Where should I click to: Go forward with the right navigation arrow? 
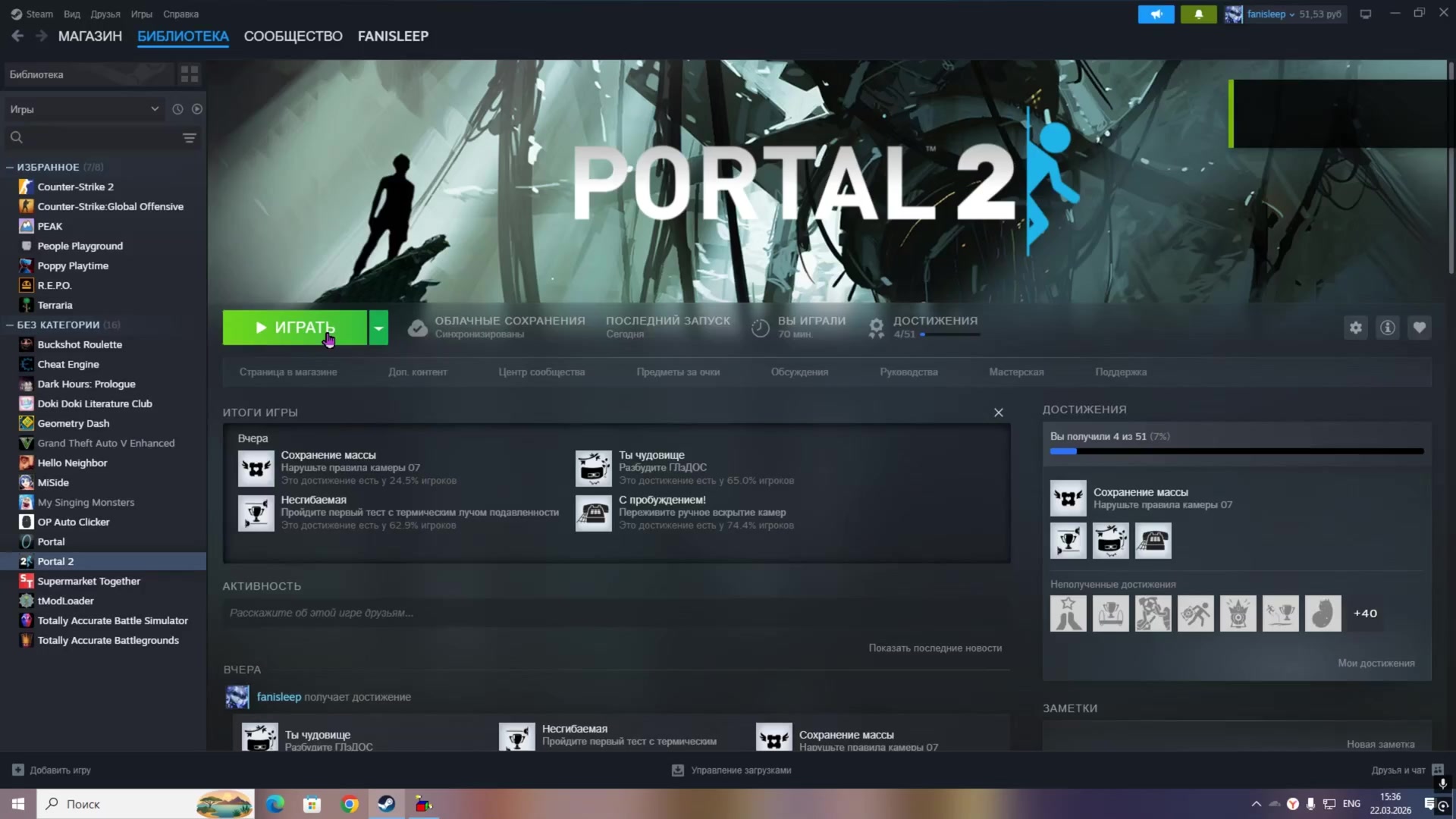(x=41, y=36)
